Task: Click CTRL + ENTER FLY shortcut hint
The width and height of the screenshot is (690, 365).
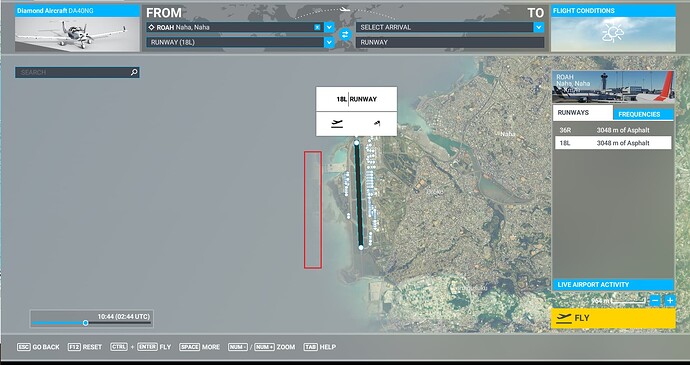Action: [x=141, y=347]
